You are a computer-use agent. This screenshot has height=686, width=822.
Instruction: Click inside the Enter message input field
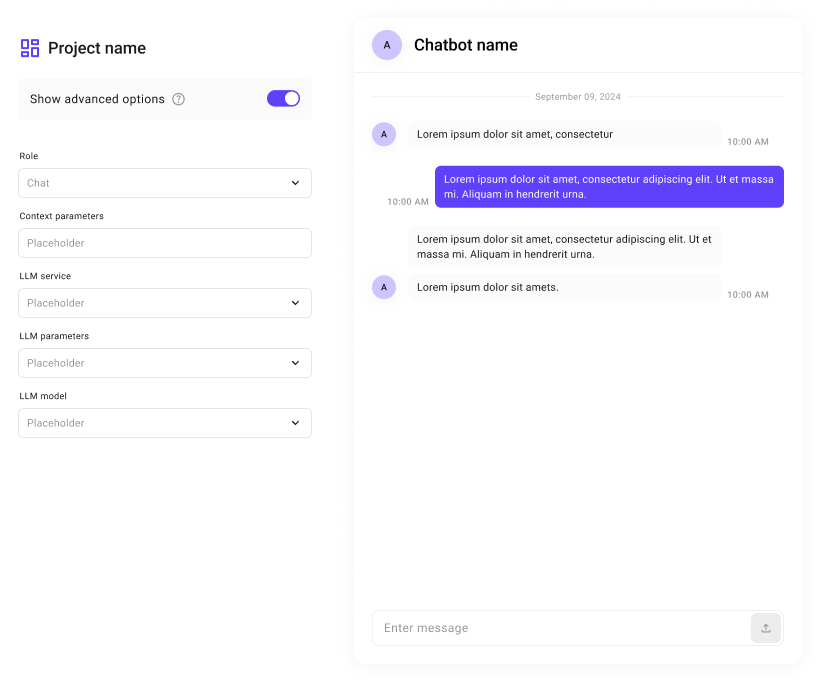[550, 628]
